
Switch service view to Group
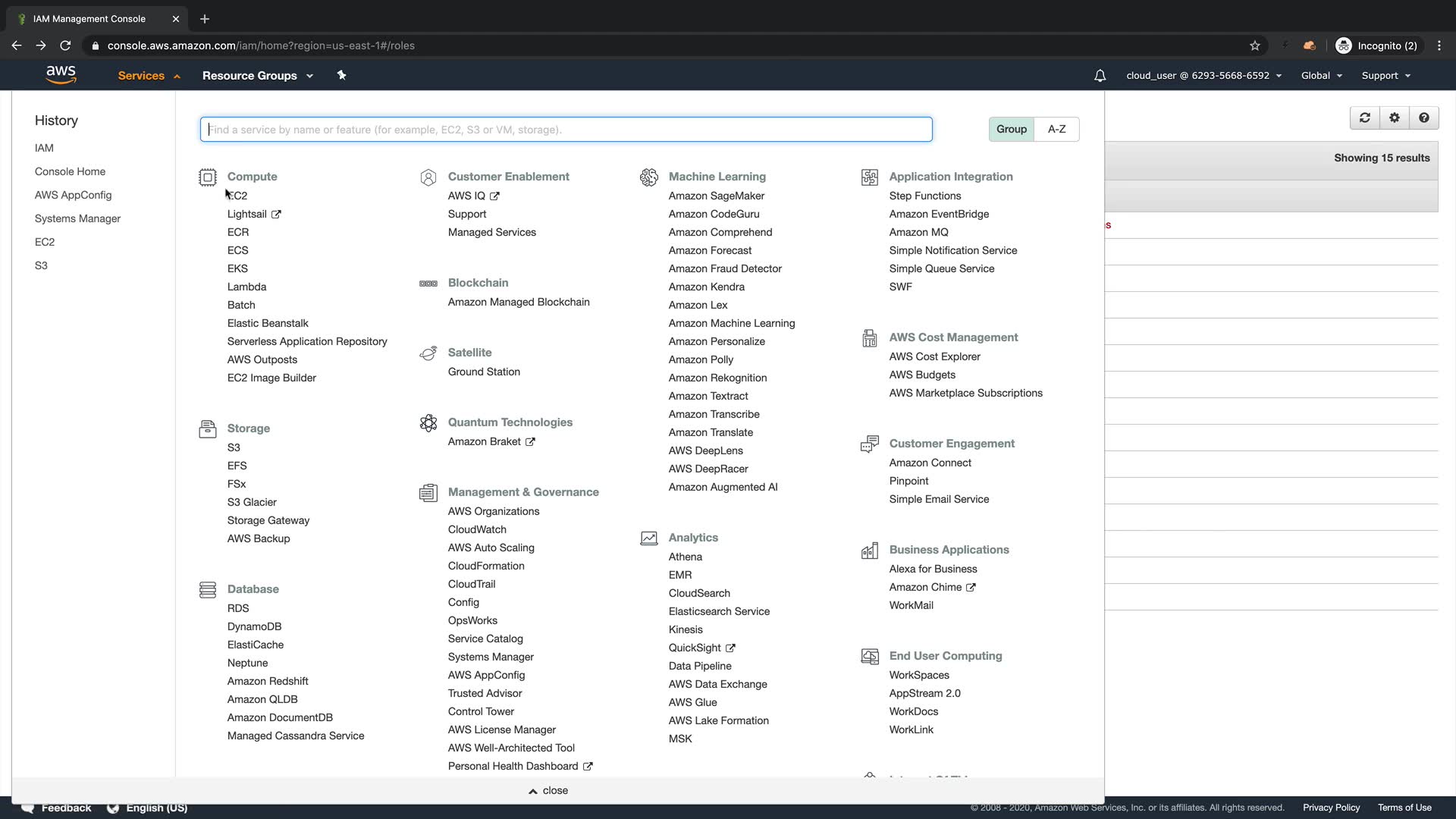pyautogui.click(x=1011, y=130)
